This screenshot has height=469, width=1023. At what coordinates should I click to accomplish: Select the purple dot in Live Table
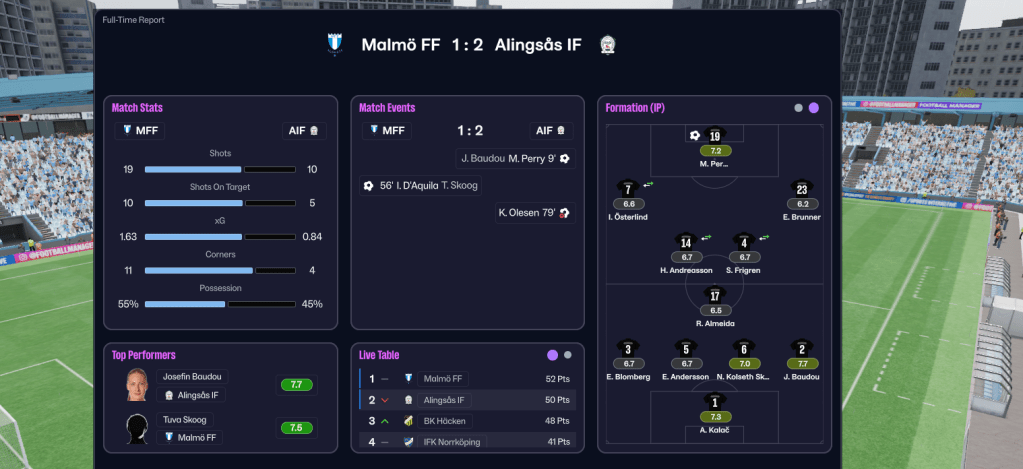552,354
